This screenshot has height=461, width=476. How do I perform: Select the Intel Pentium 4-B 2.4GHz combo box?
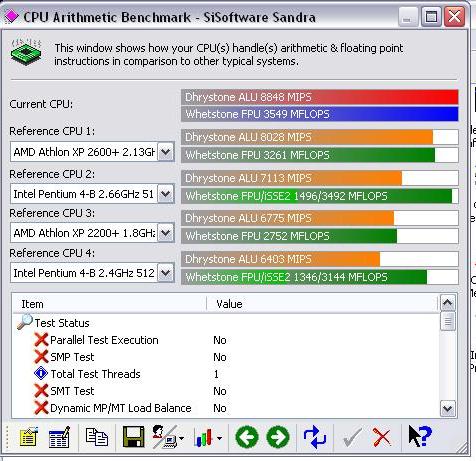click(x=92, y=273)
